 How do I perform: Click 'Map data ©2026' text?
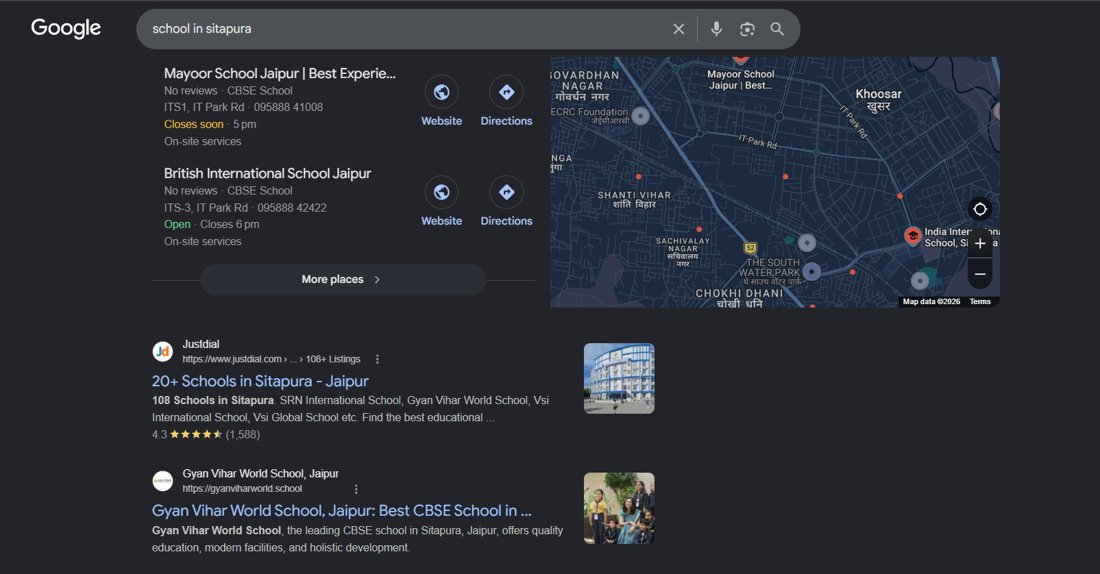[x=931, y=302]
